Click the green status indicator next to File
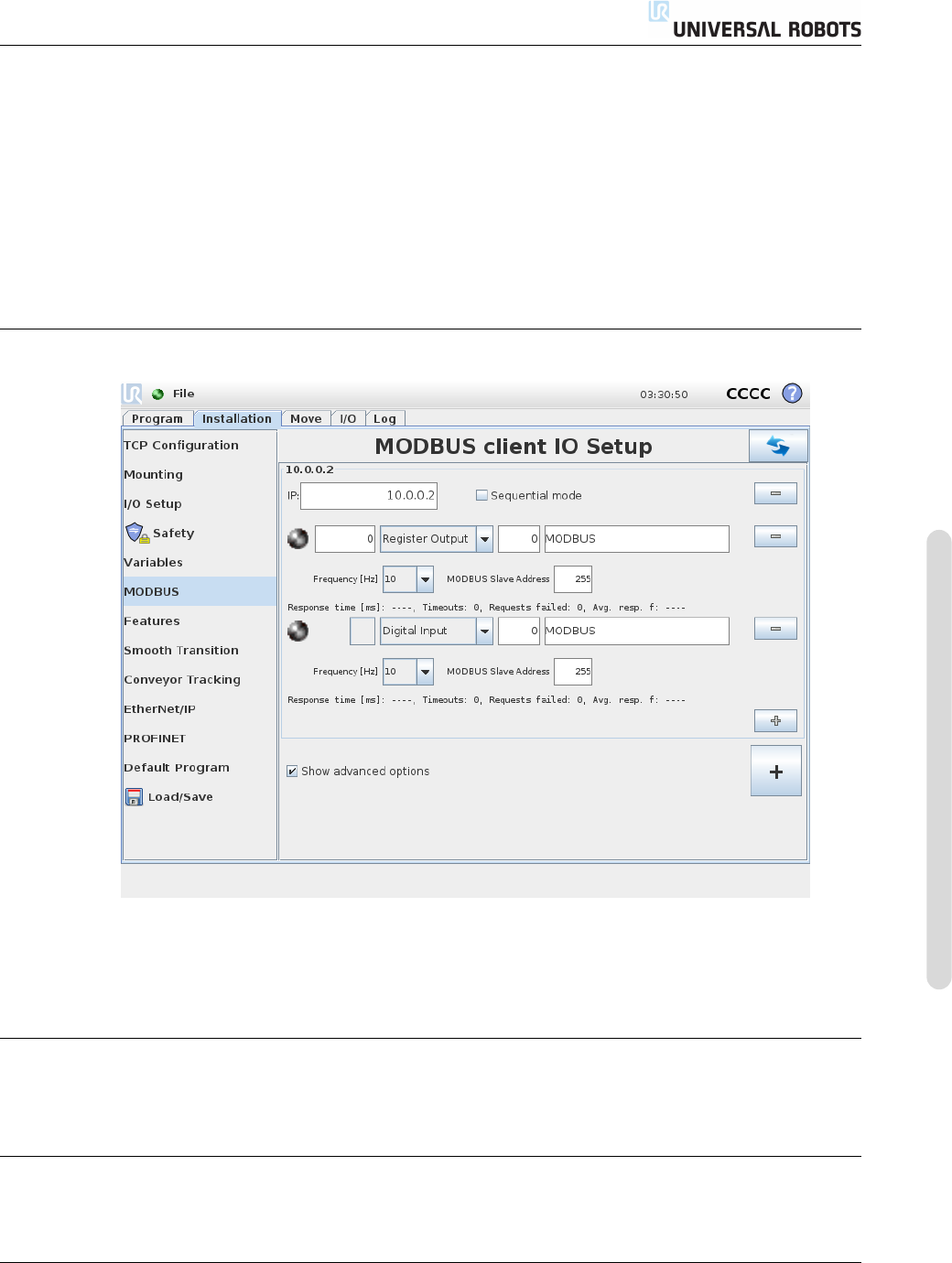This screenshot has height=1263, width=952. (157, 394)
